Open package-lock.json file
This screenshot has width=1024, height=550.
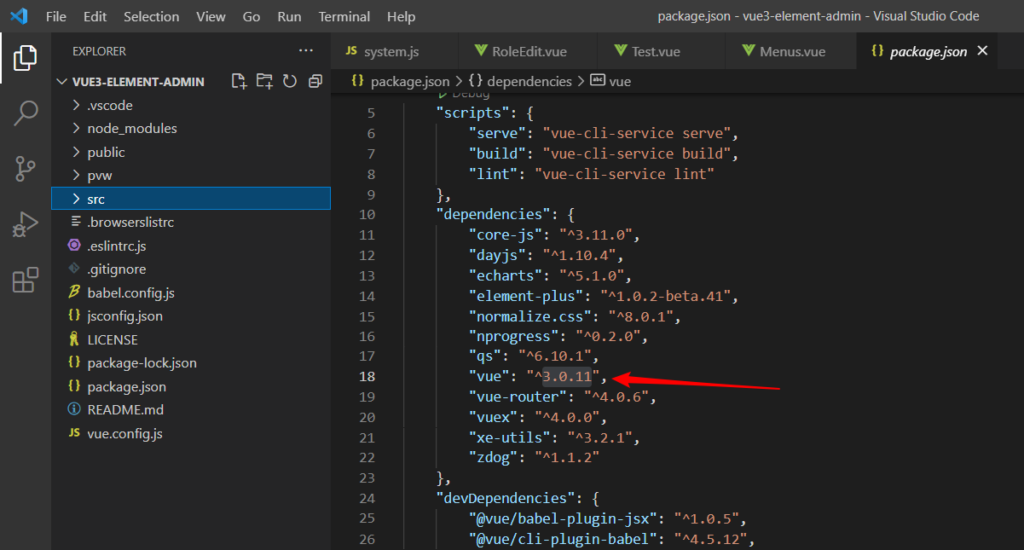click(191, 363)
